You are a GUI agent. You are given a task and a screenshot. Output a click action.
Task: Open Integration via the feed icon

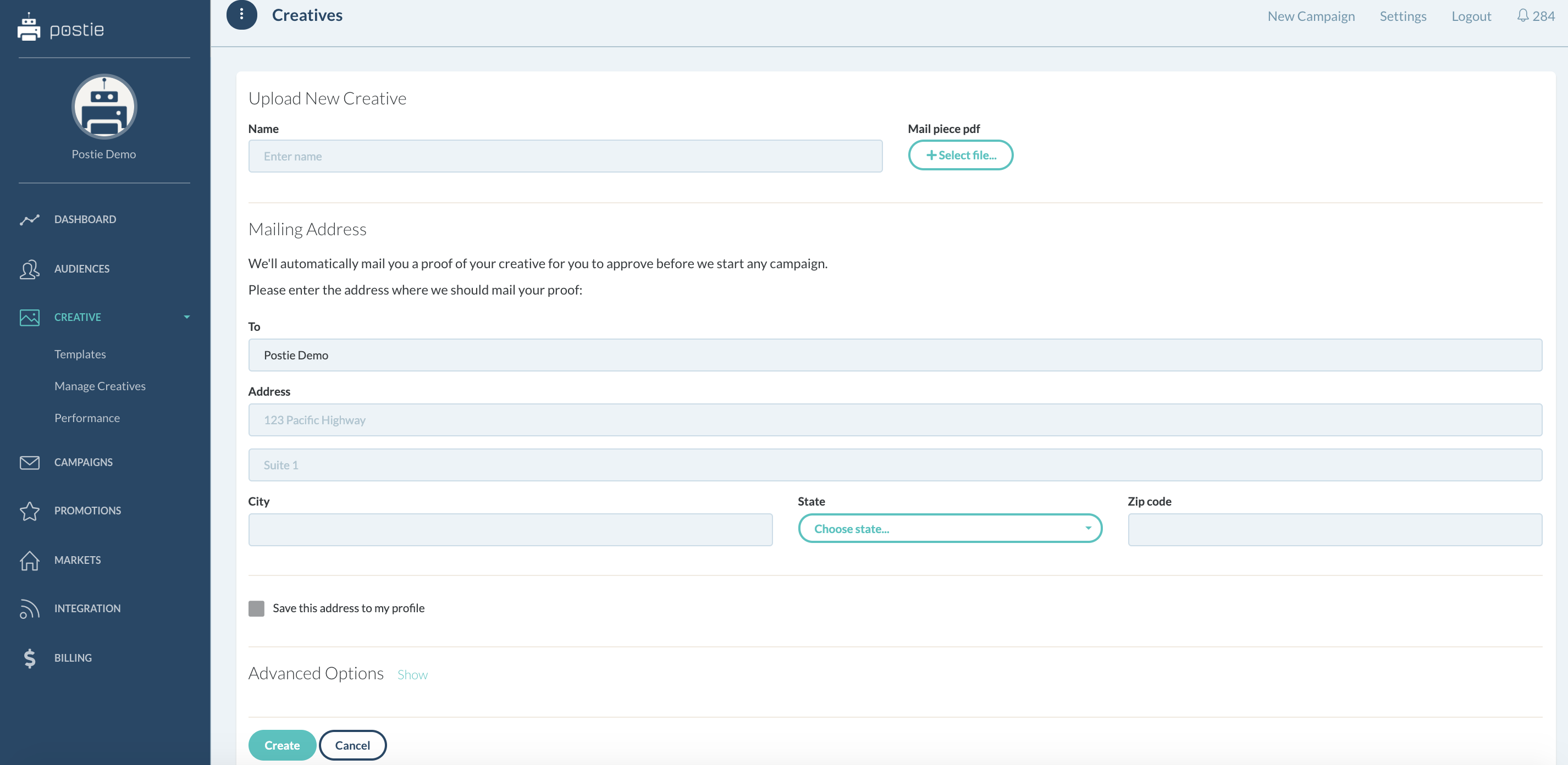[29, 608]
